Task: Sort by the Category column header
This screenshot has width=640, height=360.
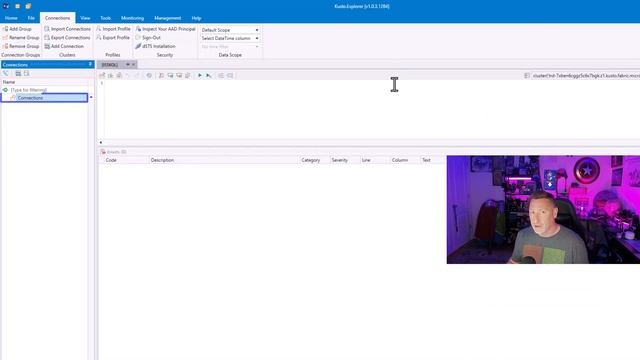Action: 311,160
